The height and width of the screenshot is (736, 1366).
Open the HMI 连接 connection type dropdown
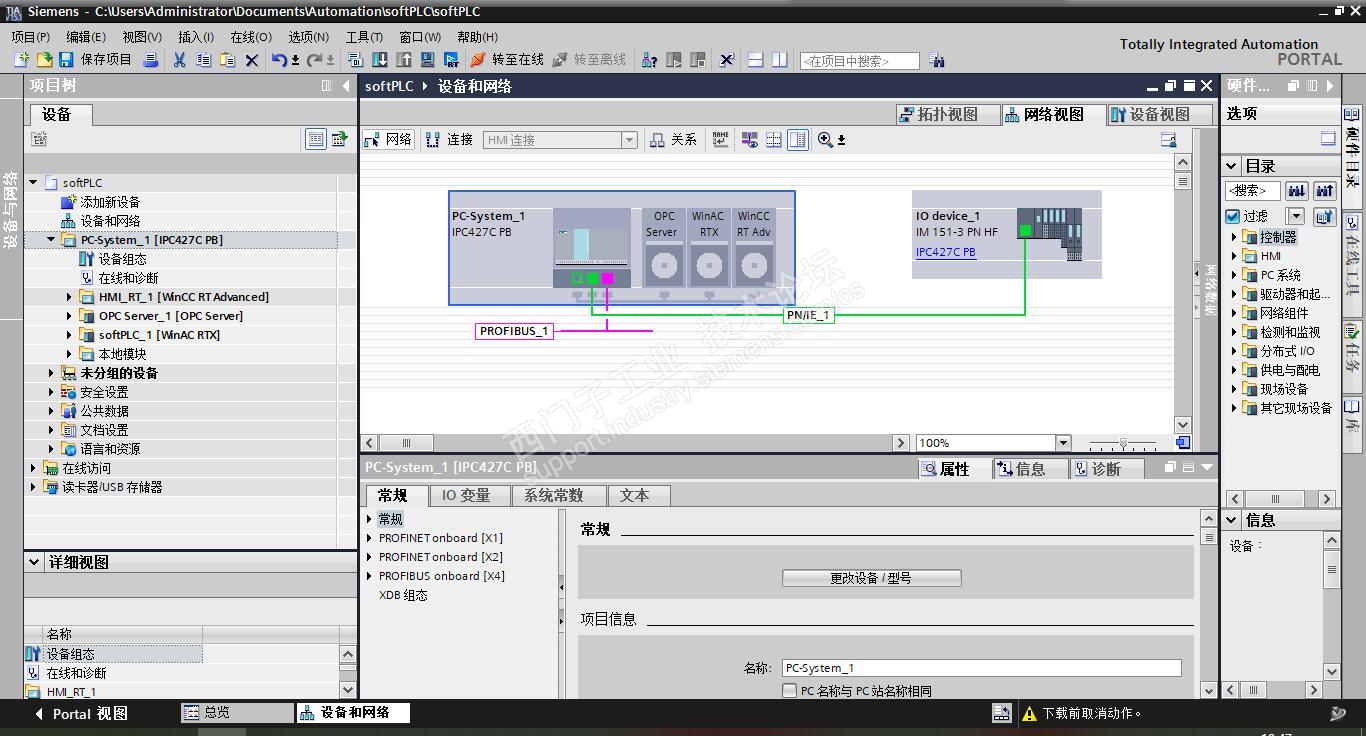pos(630,140)
